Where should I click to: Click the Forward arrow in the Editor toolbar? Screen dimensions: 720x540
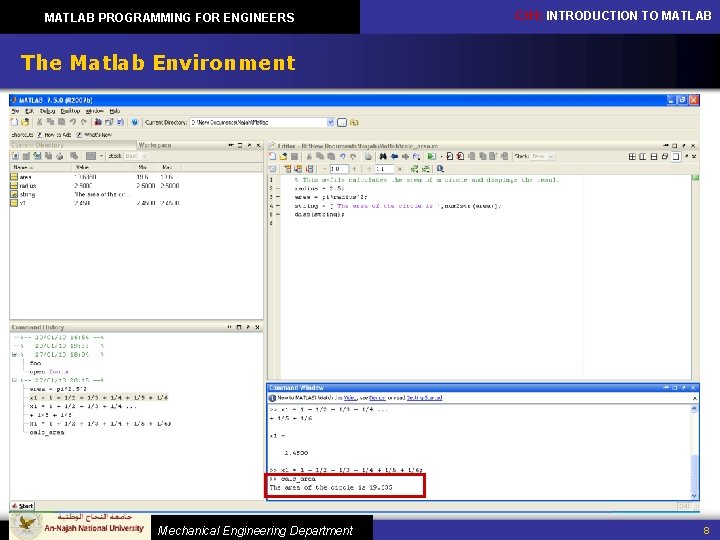[405, 157]
